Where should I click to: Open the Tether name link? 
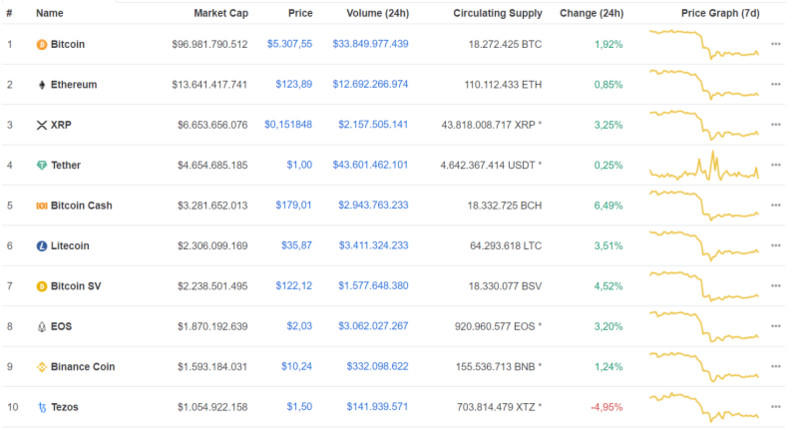[x=66, y=165]
